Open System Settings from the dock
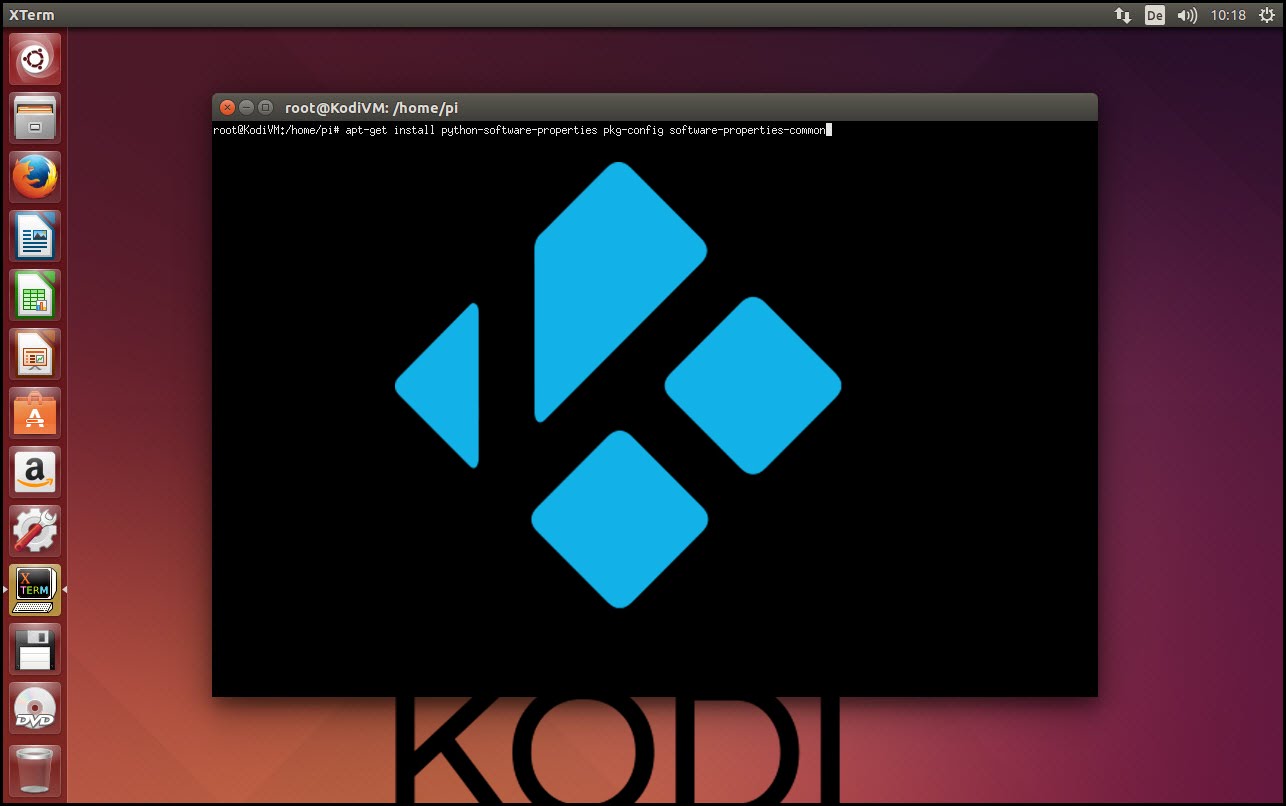Image resolution: width=1286 pixels, height=806 pixels. point(34,530)
